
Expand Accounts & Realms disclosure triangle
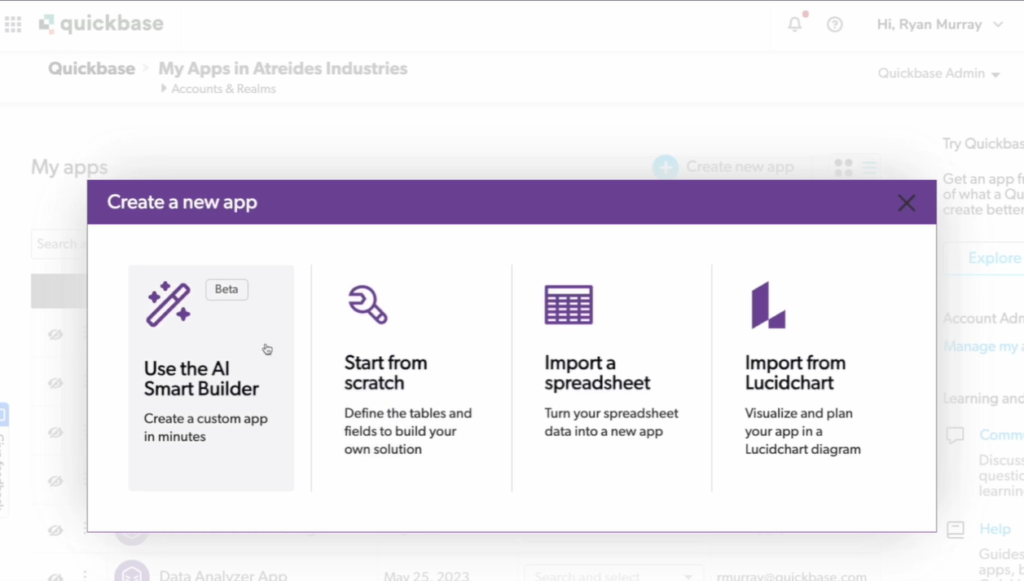click(164, 89)
